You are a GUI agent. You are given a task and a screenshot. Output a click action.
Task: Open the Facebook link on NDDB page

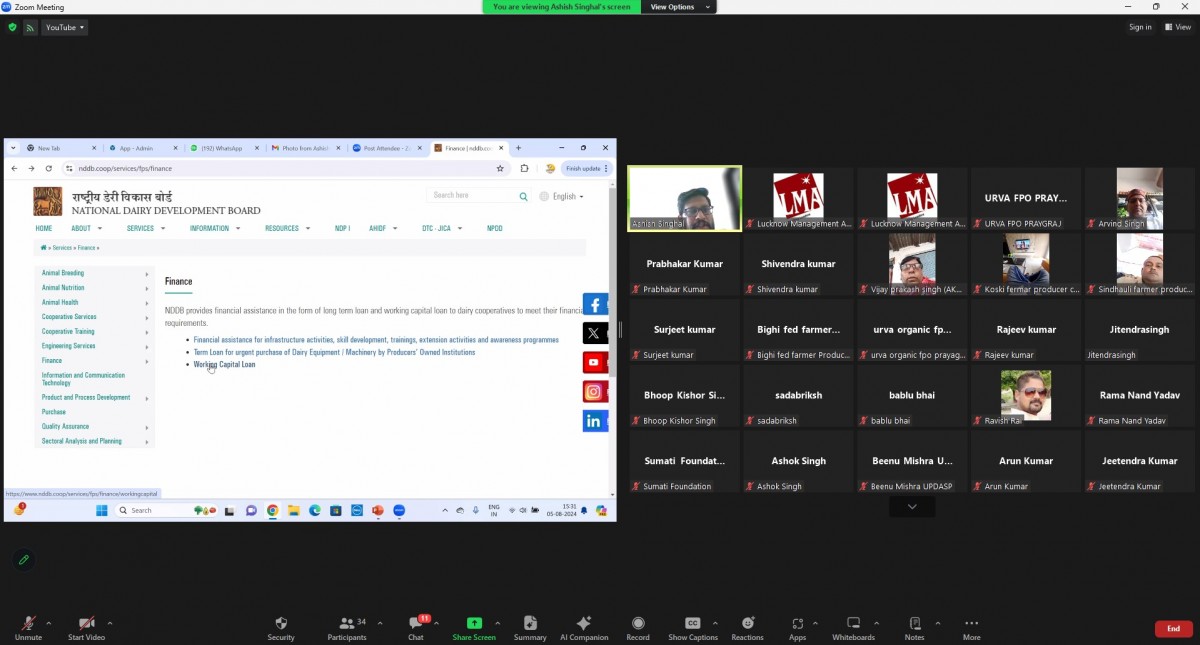point(595,305)
